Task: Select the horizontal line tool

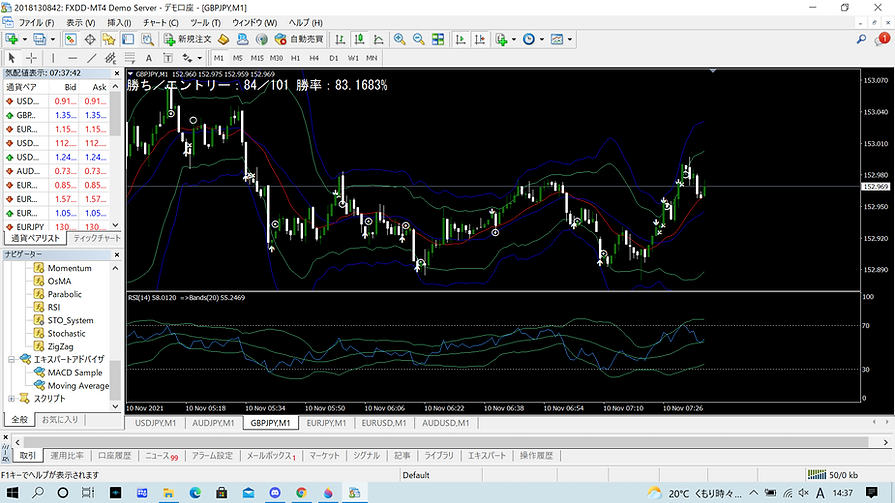Action: point(72,58)
